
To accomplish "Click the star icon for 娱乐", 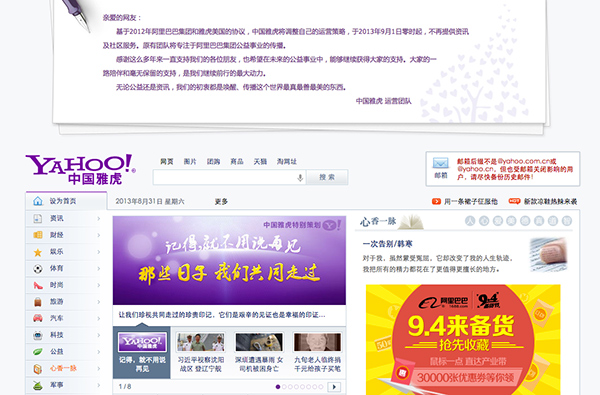I will (38, 252).
